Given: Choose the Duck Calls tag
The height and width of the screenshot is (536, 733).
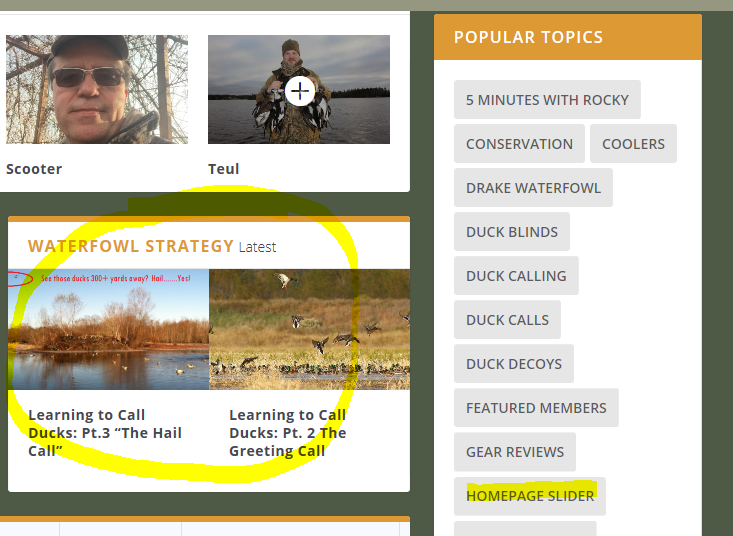Looking at the screenshot, I should pos(507,320).
